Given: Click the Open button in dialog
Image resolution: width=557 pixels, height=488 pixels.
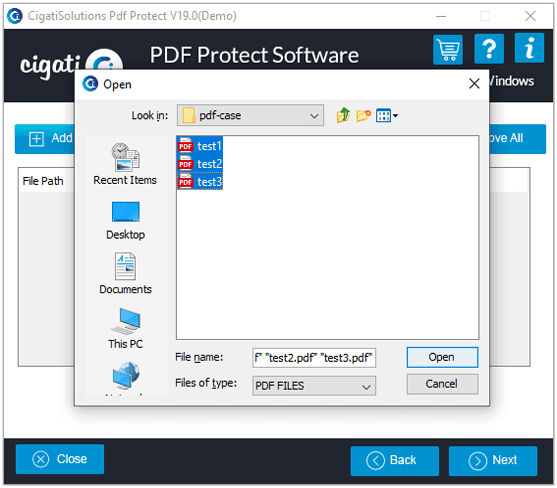Looking at the screenshot, I should point(442,357).
